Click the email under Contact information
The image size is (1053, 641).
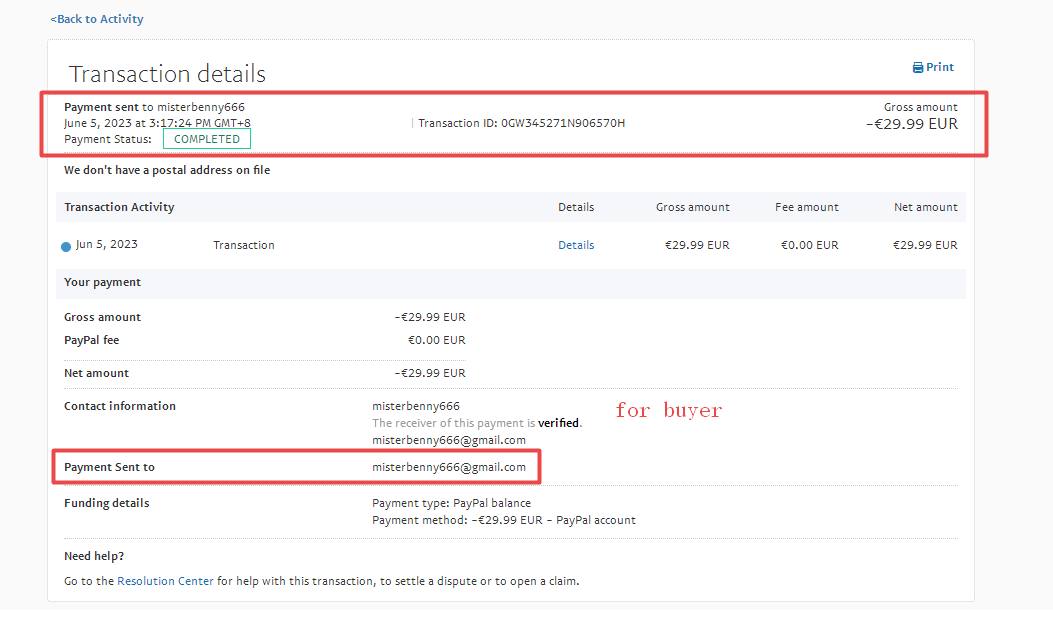point(449,440)
